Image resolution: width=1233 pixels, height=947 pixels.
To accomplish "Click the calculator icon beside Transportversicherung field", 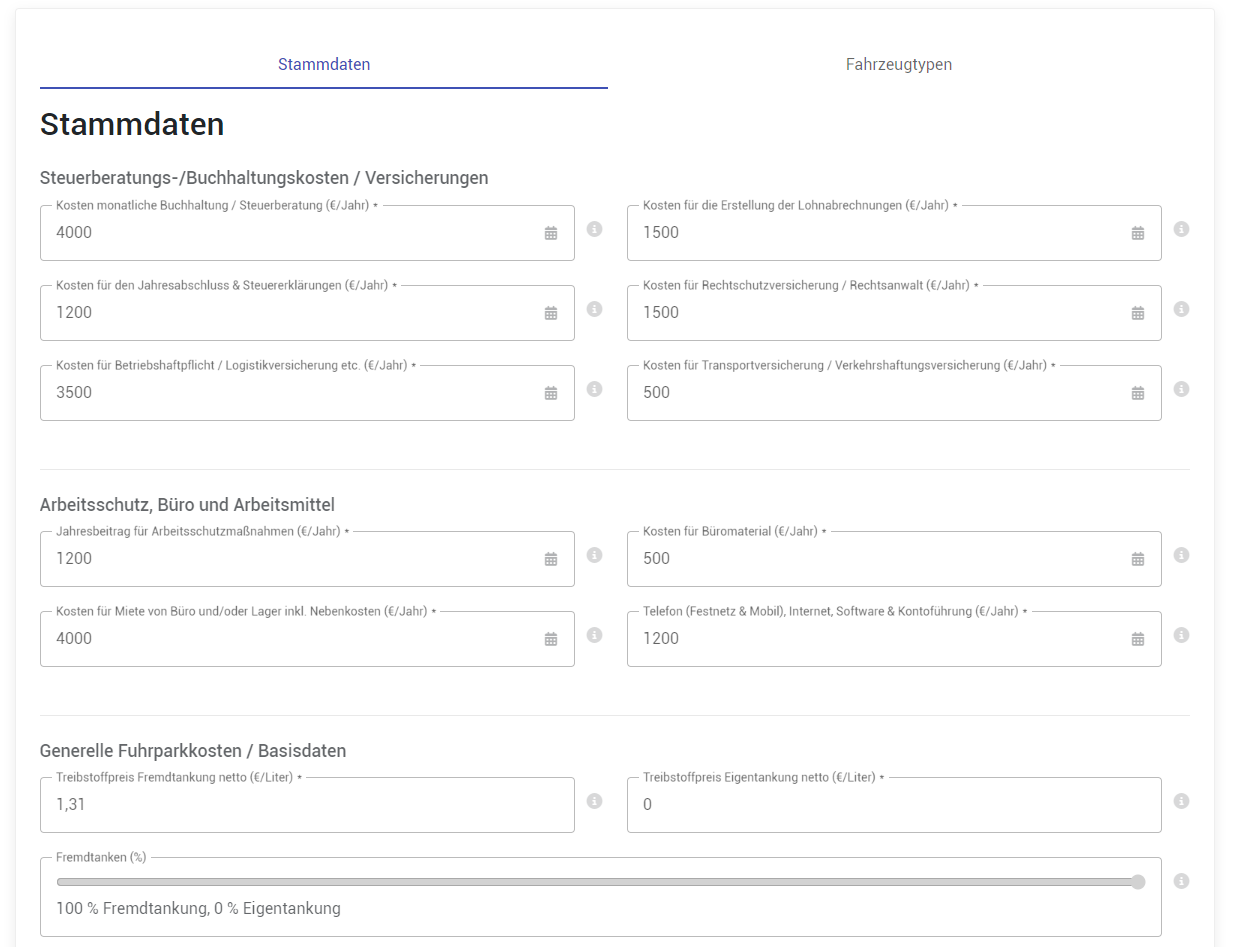I will click(x=1137, y=392).
